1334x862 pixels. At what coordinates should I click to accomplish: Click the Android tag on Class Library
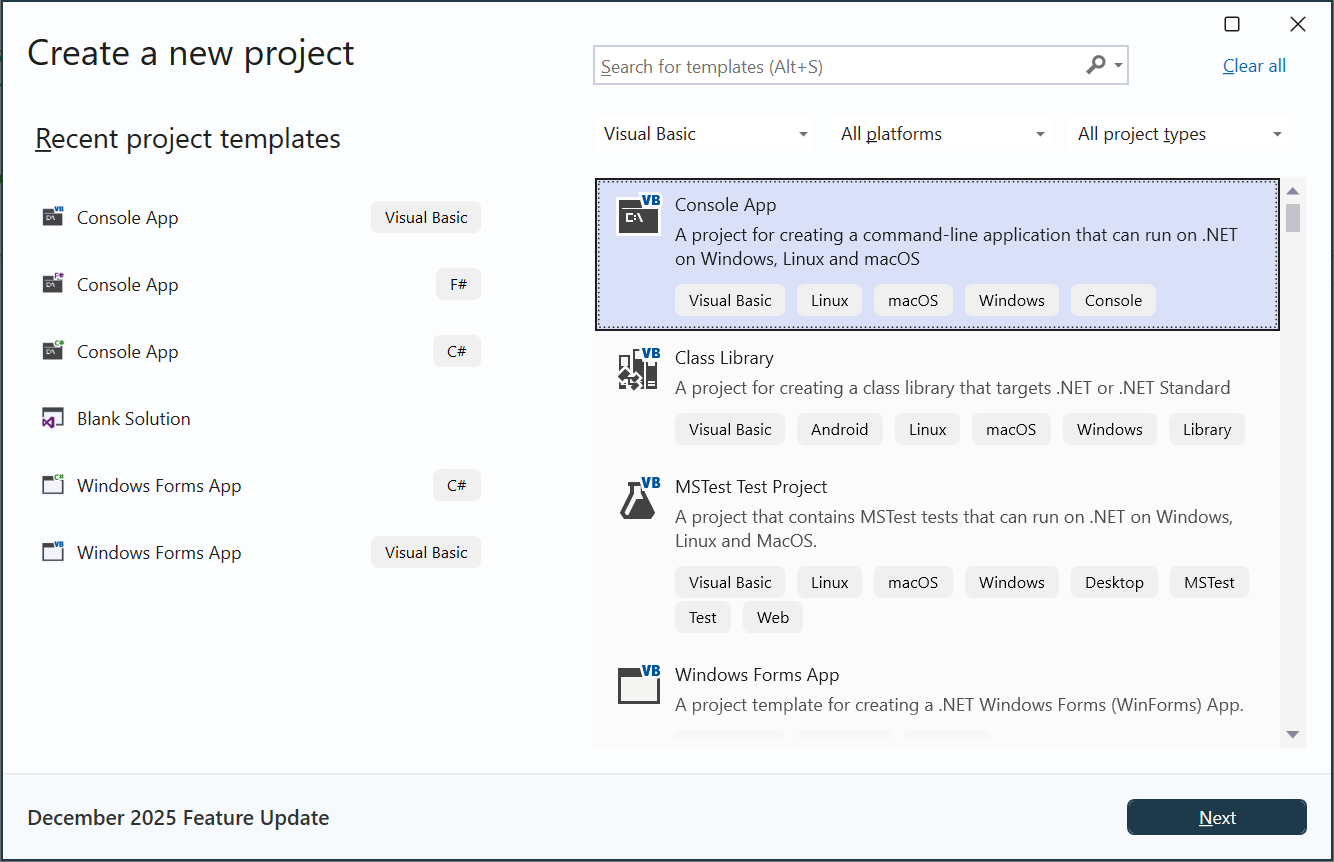(840, 429)
